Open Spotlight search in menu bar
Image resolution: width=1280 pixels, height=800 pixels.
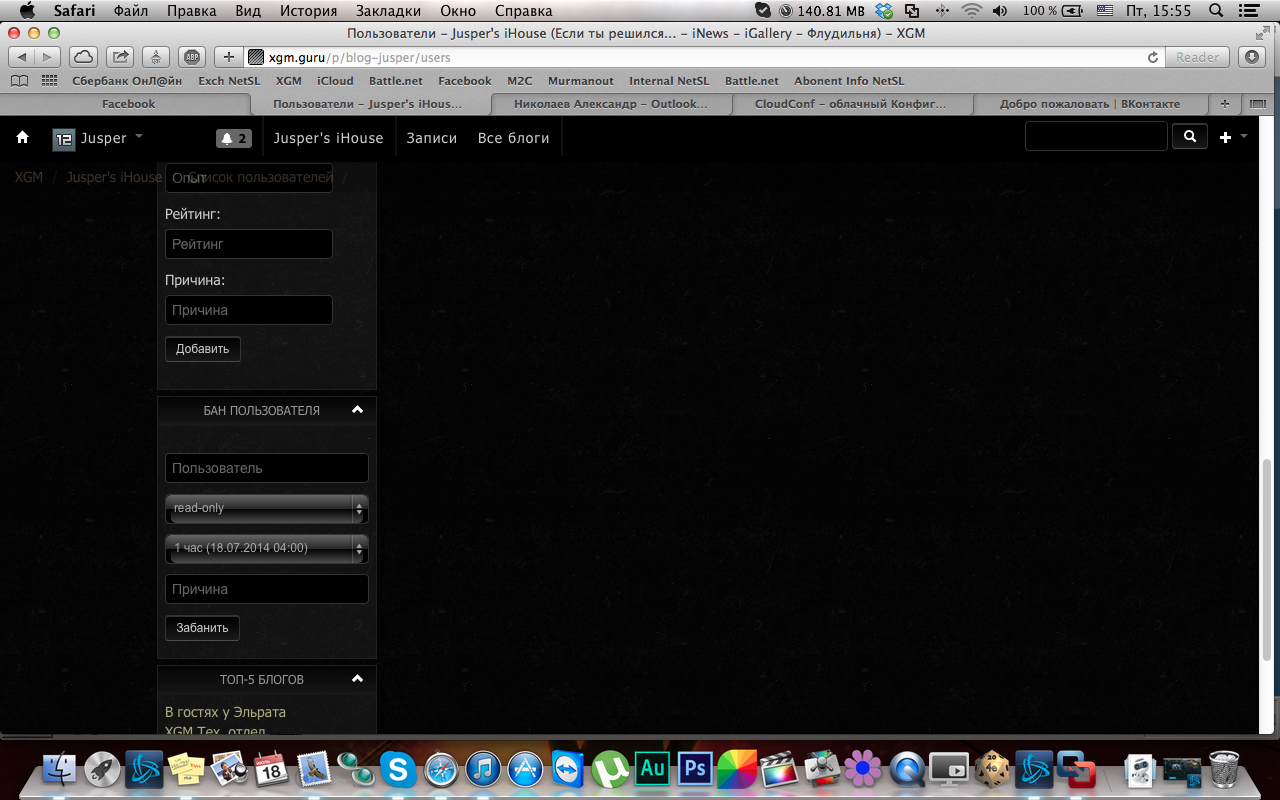(x=1215, y=11)
